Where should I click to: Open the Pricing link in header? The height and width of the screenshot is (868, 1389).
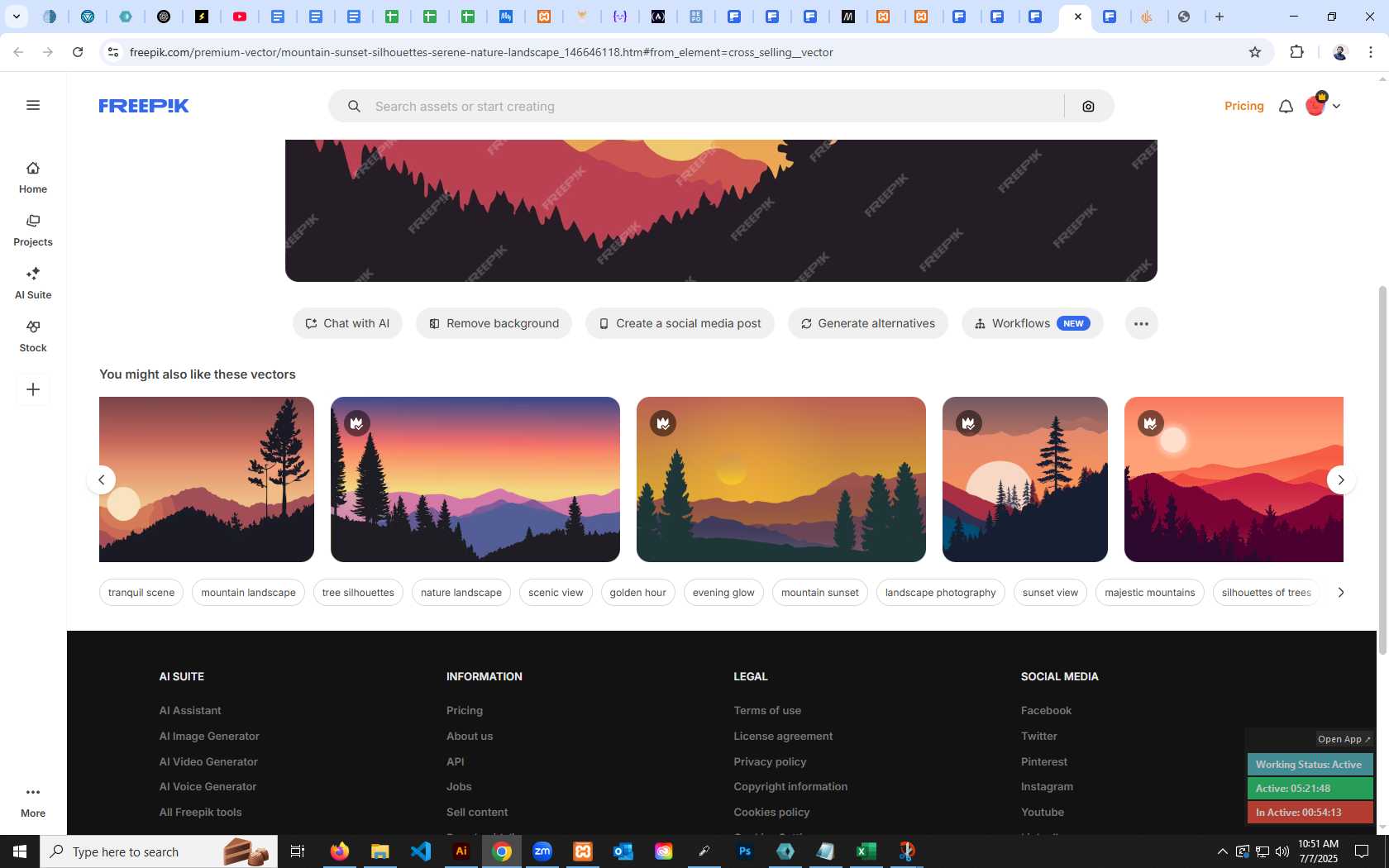[1243, 106]
